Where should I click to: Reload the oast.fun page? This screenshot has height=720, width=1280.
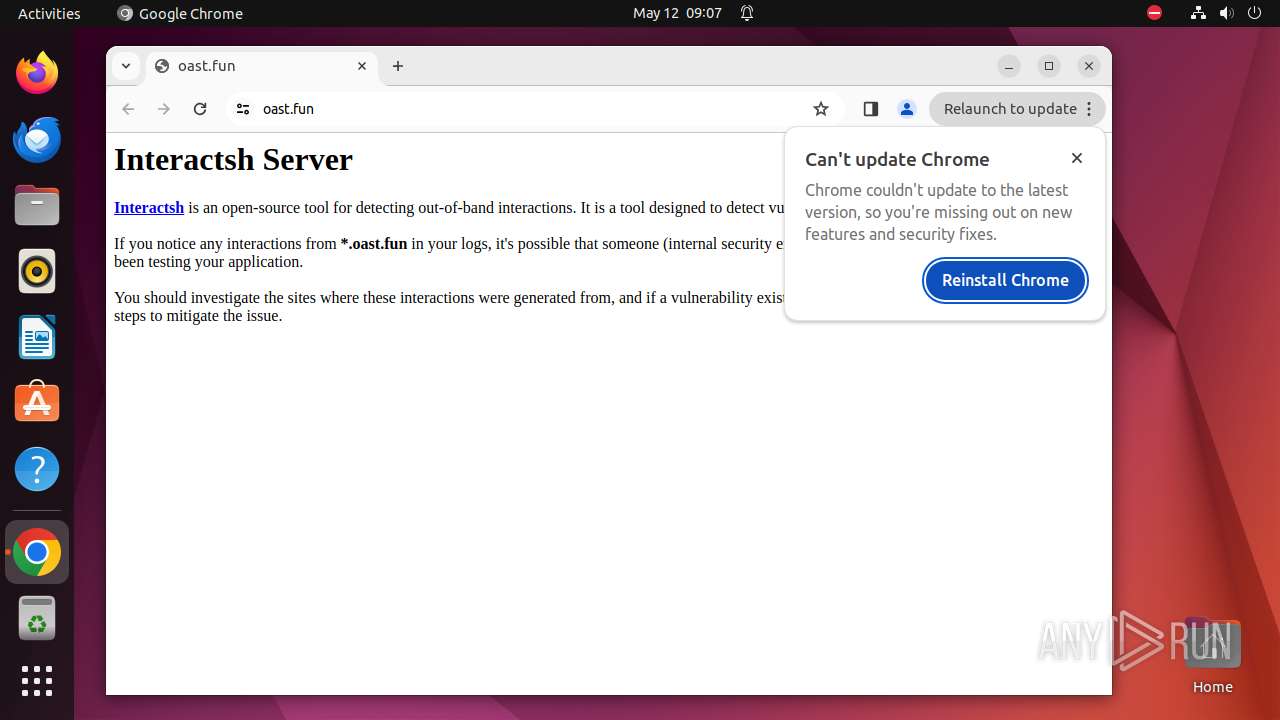point(200,109)
